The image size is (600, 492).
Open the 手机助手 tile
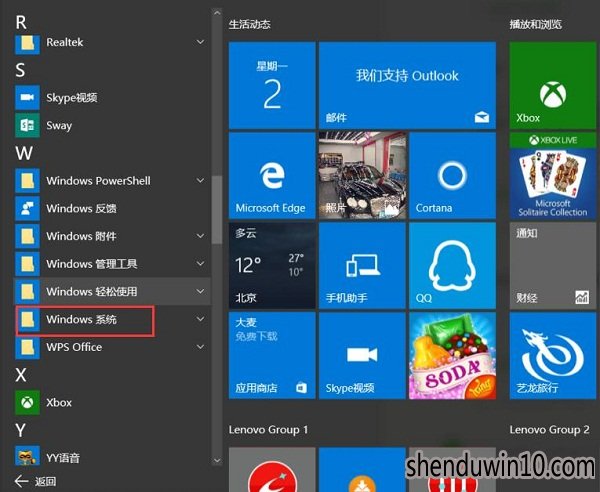click(x=362, y=266)
